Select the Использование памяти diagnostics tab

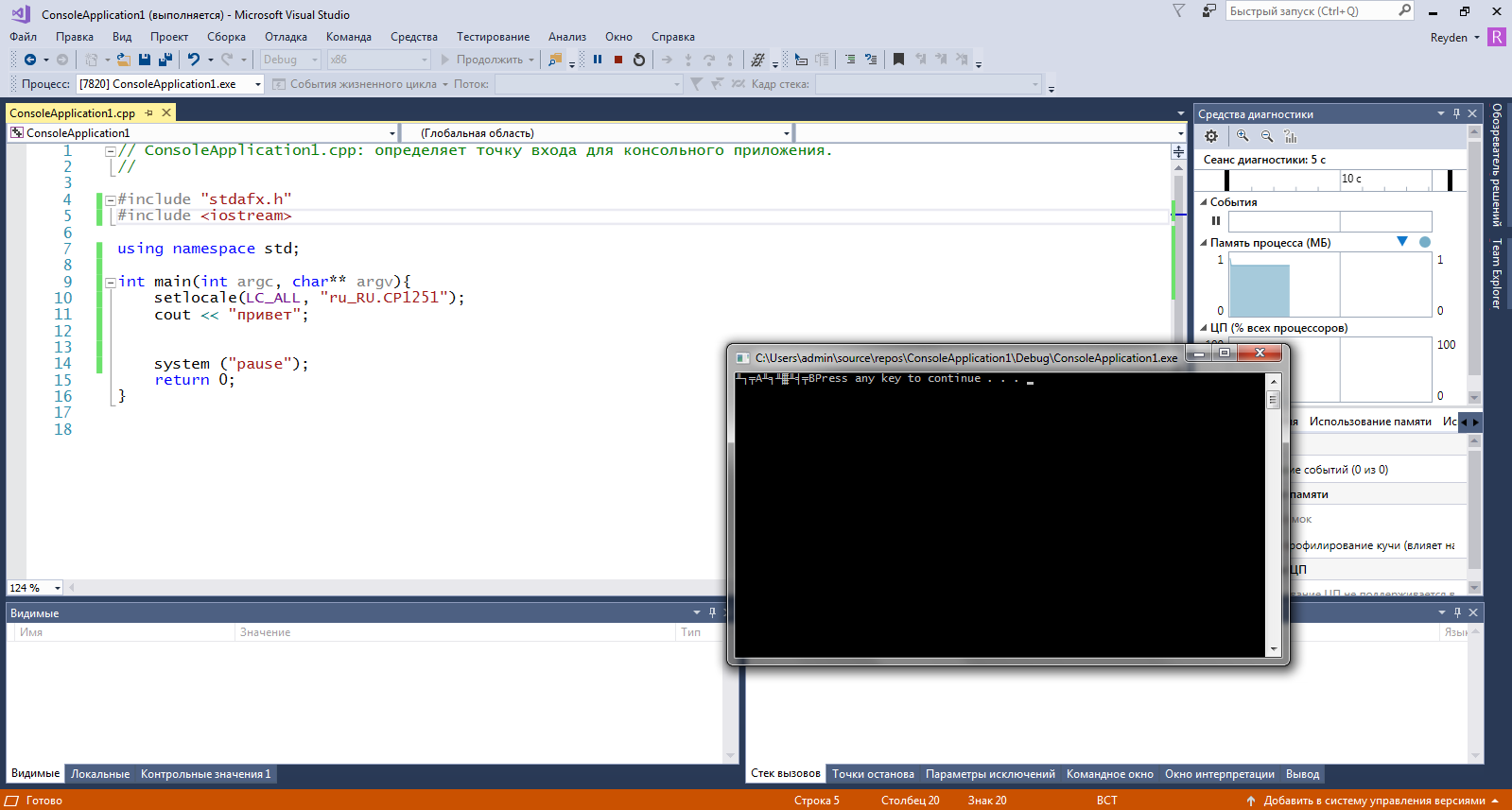[x=1370, y=422]
